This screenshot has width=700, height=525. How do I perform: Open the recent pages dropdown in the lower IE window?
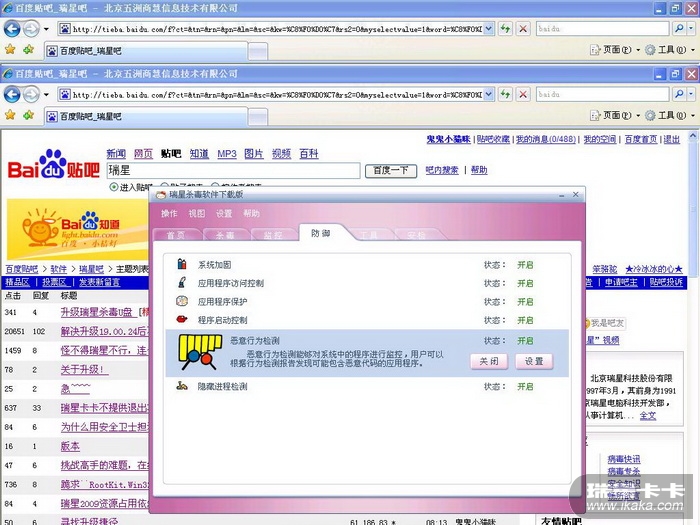[46, 95]
